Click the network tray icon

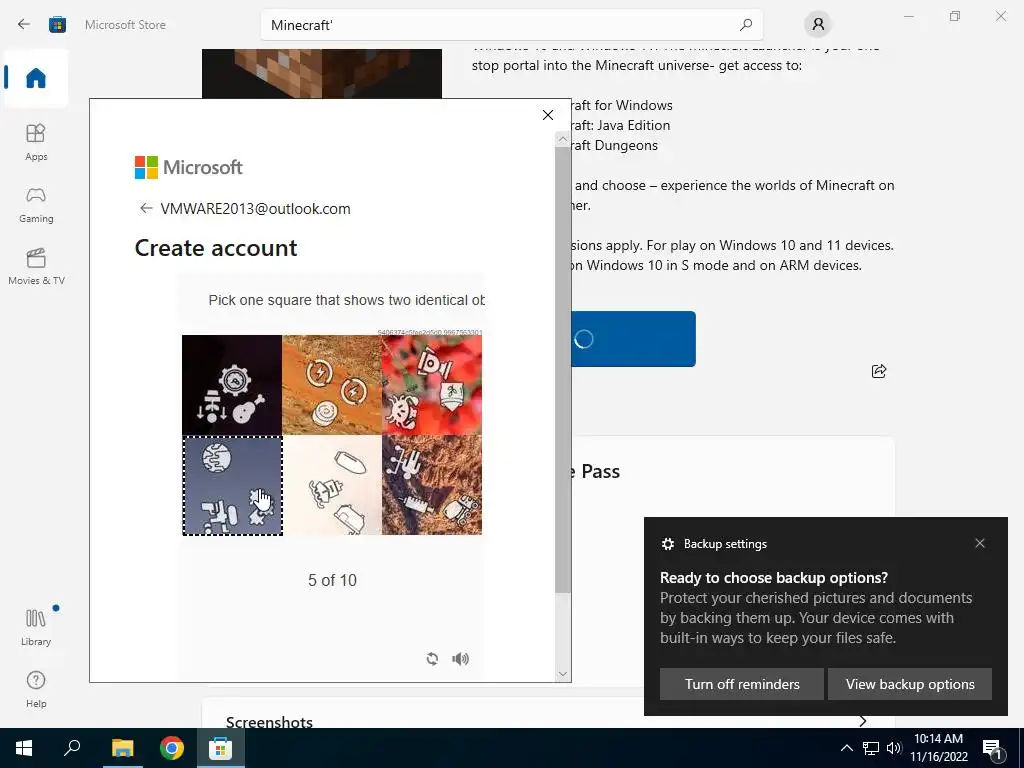[x=871, y=748]
